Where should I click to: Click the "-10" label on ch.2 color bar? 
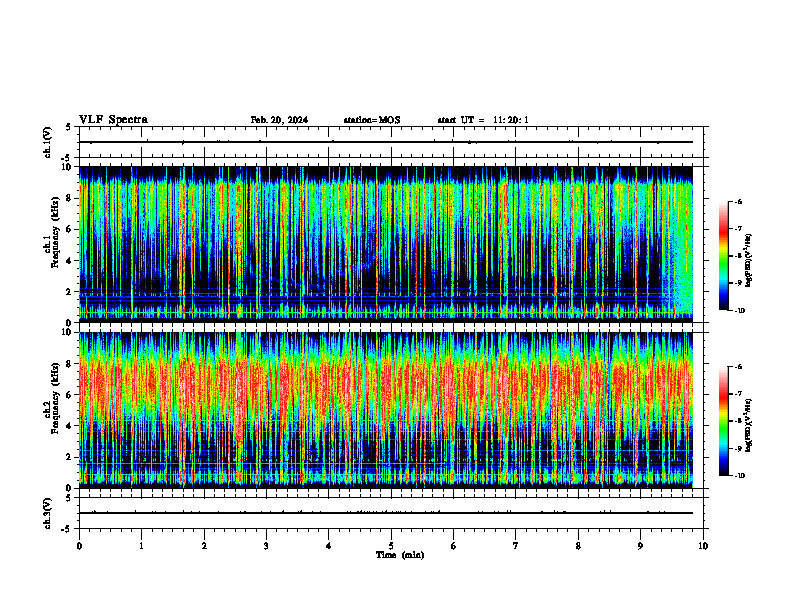click(x=739, y=476)
